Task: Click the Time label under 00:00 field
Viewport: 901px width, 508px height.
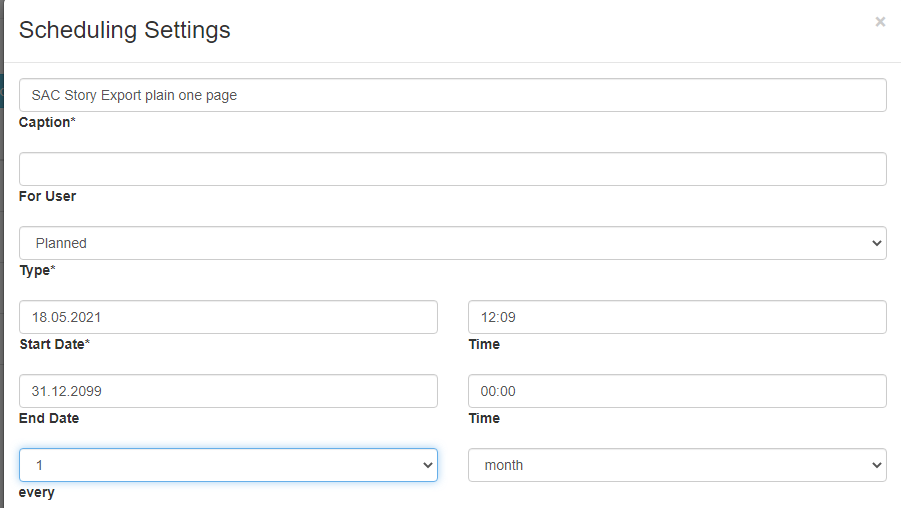Action: click(x=484, y=418)
